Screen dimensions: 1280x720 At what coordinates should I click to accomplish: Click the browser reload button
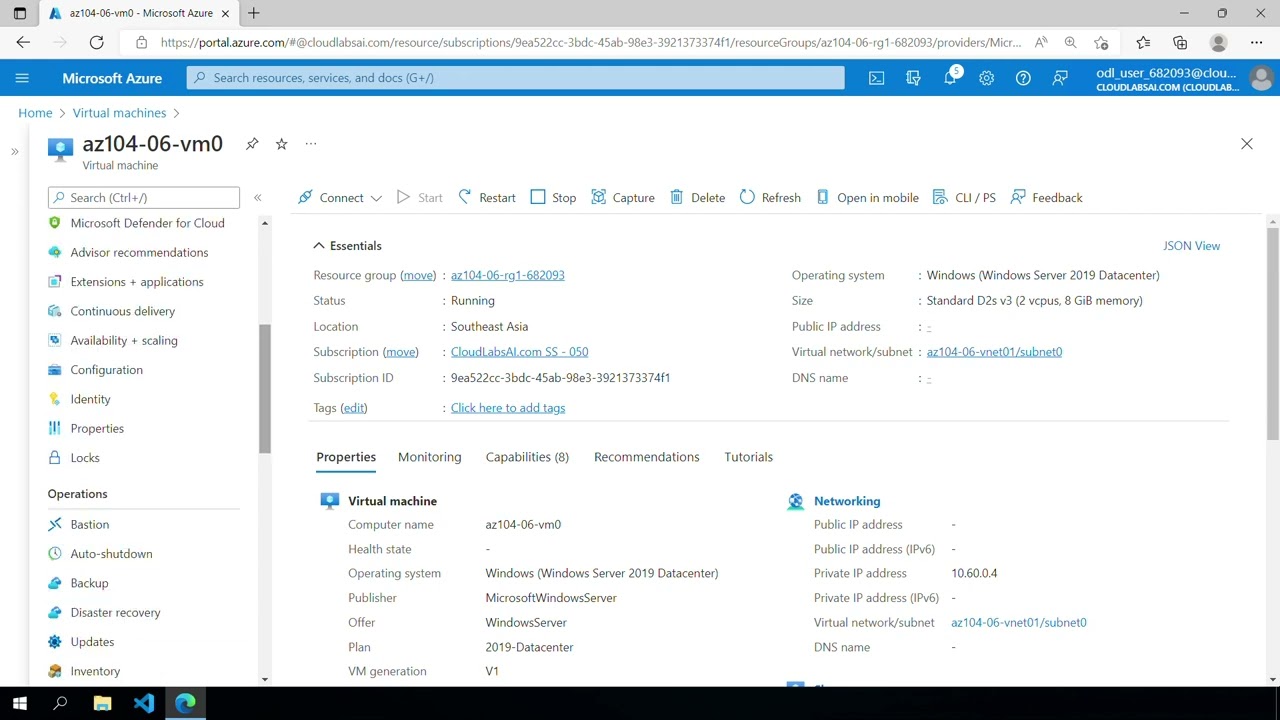(x=96, y=42)
